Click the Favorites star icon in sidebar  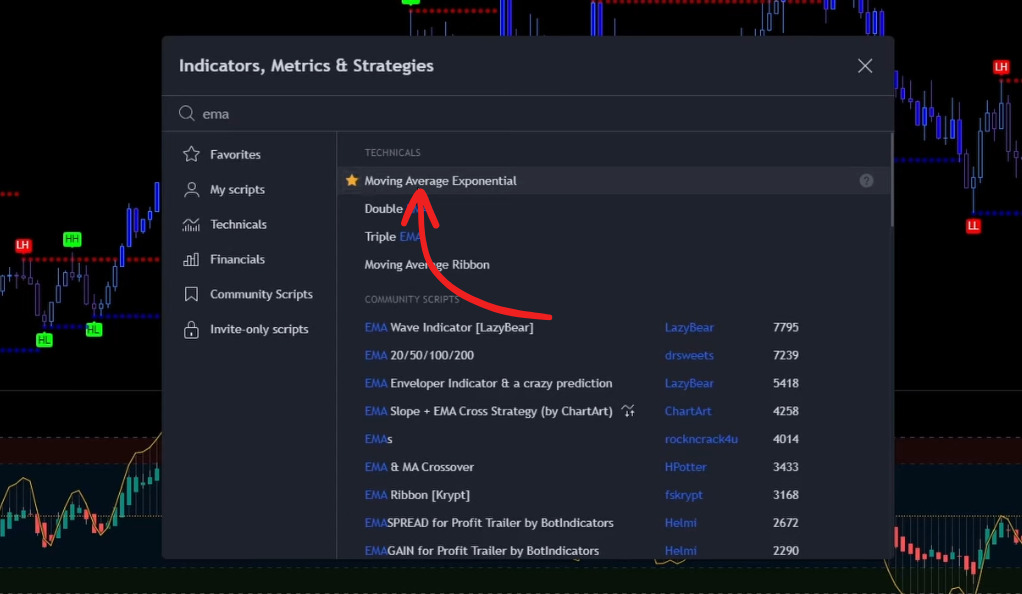[191, 154]
